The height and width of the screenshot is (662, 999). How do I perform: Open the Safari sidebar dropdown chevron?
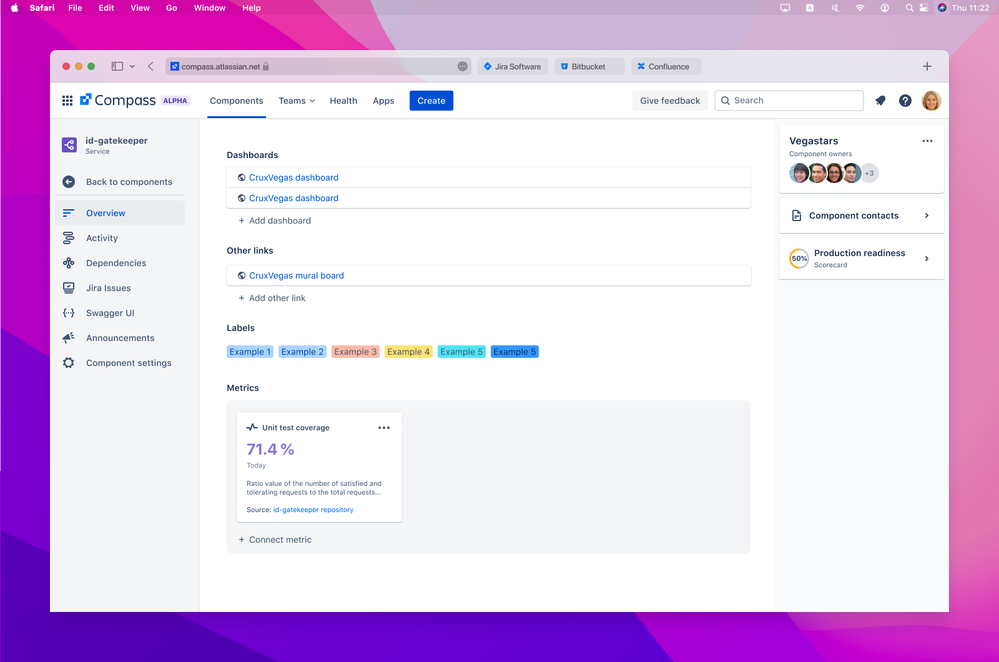pyautogui.click(x=132, y=66)
